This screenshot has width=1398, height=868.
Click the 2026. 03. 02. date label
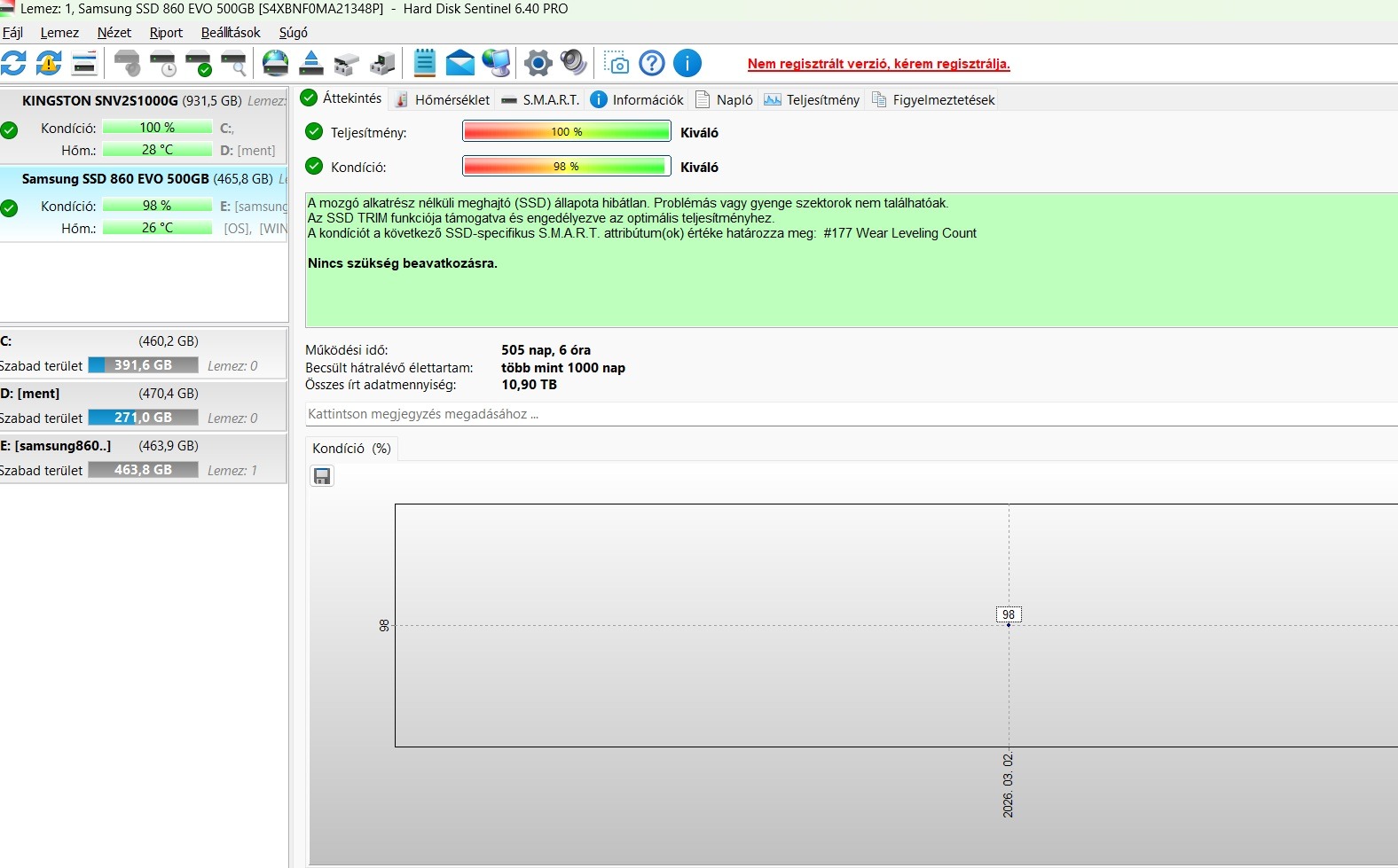coord(1009,786)
